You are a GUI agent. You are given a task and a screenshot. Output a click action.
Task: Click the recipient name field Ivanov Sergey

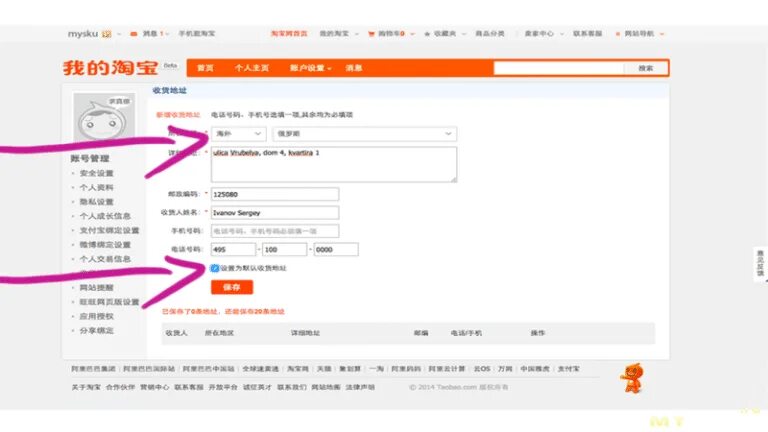coord(275,213)
